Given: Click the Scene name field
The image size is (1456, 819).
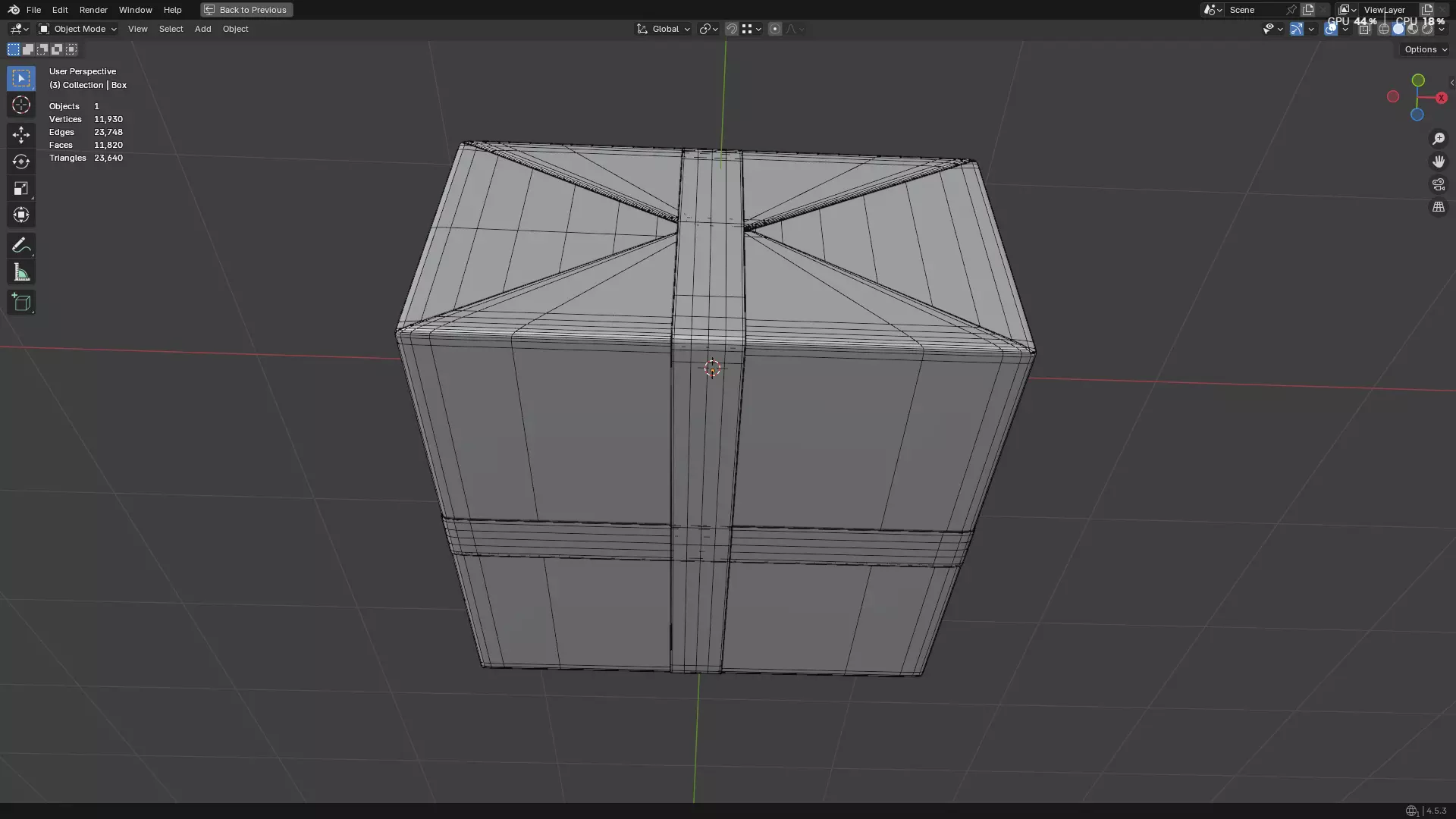Looking at the screenshot, I should (x=1253, y=10).
